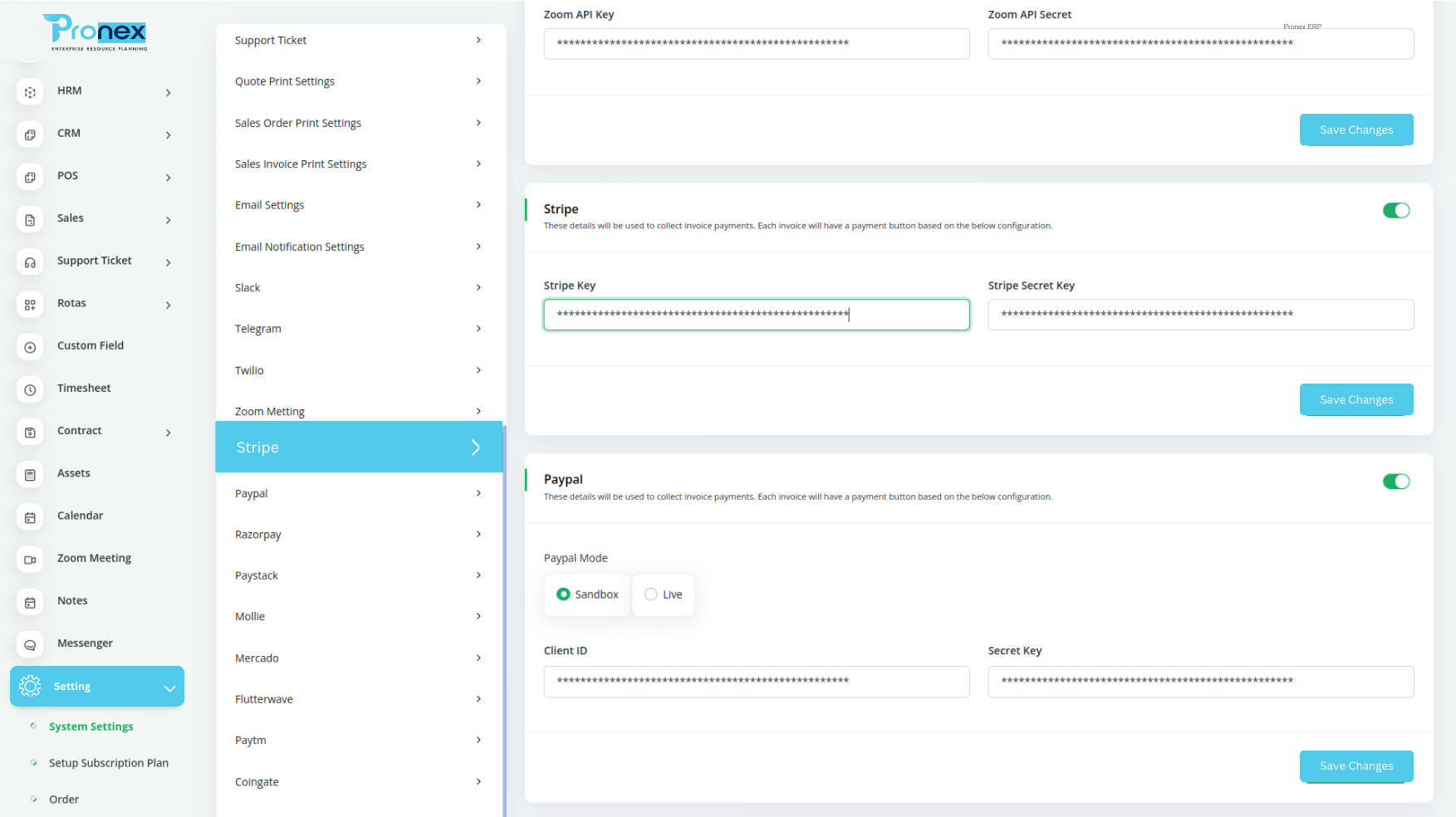1456x817 pixels.
Task: Open Support Ticket settings list item
Action: click(359, 40)
